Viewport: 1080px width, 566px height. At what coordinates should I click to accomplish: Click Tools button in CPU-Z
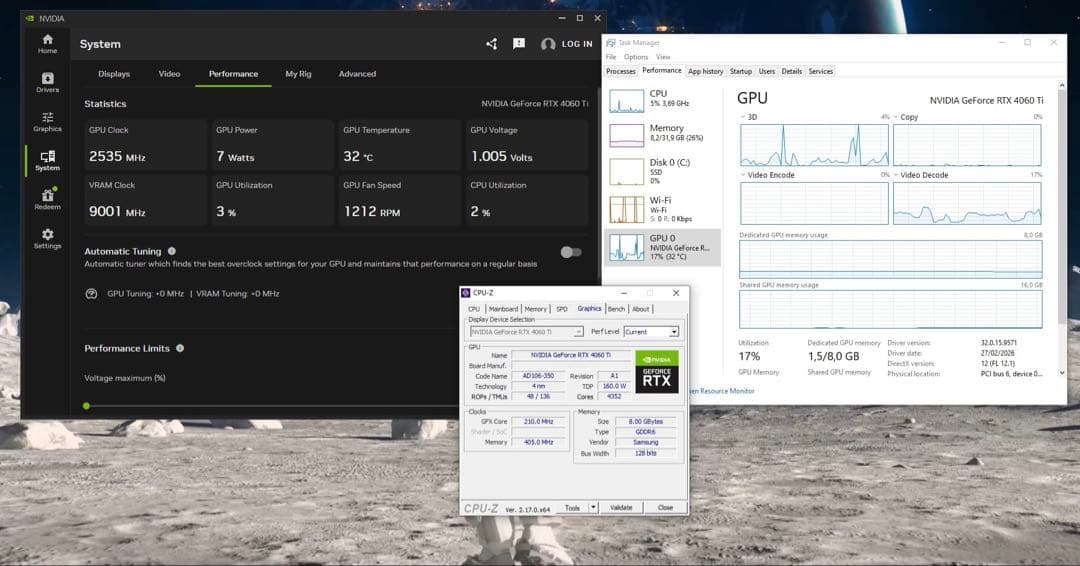[x=572, y=507]
